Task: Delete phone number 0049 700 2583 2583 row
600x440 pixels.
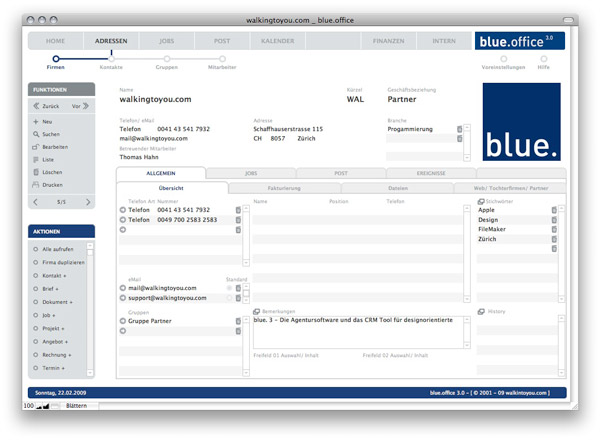Action: click(238, 220)
